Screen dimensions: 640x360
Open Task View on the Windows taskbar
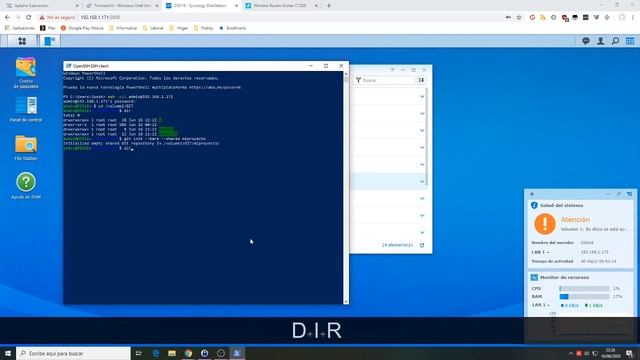coord(138,353)
